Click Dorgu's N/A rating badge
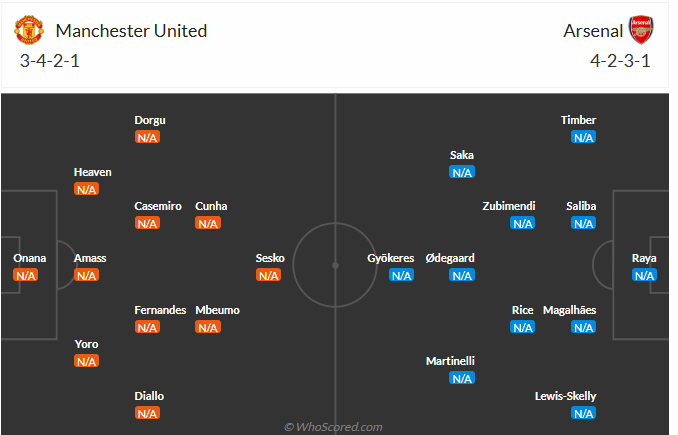 [148, 137]
